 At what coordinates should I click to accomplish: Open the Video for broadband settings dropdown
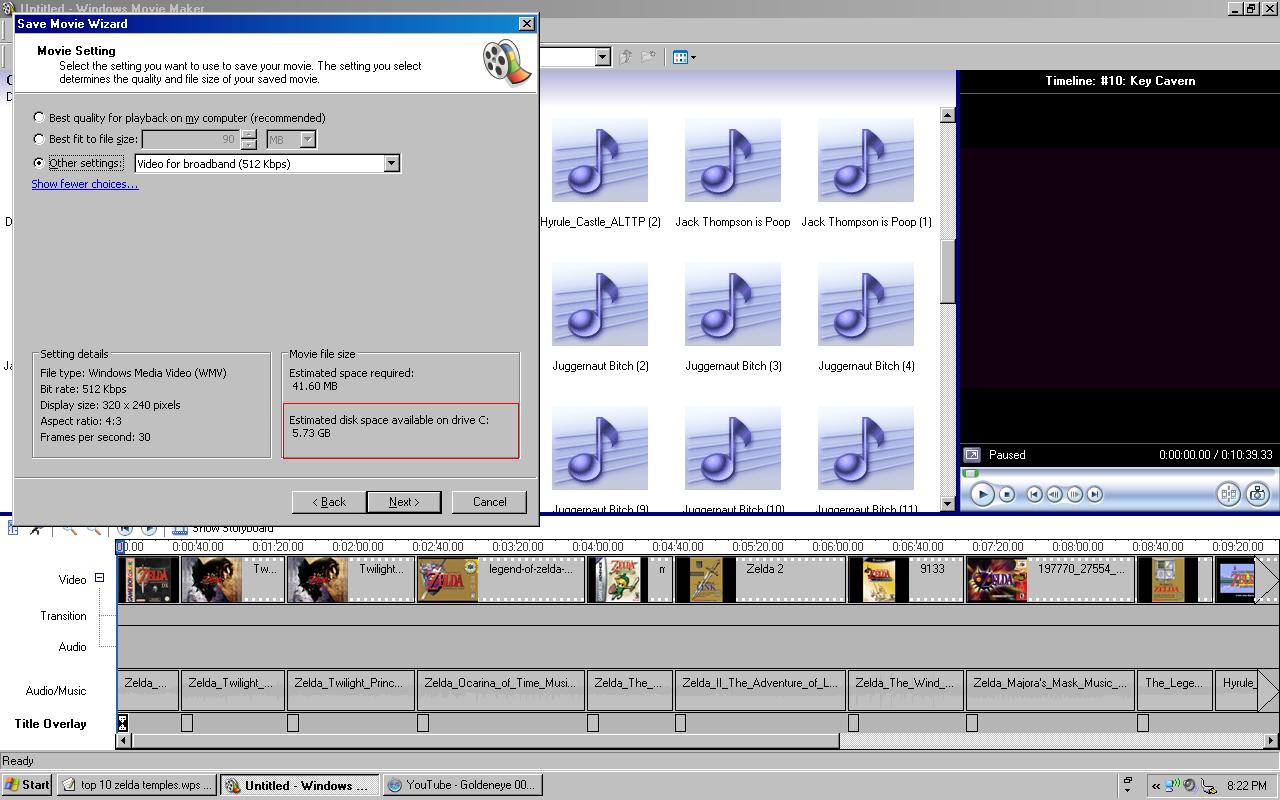pyautogui.click(x=392, y=163)
